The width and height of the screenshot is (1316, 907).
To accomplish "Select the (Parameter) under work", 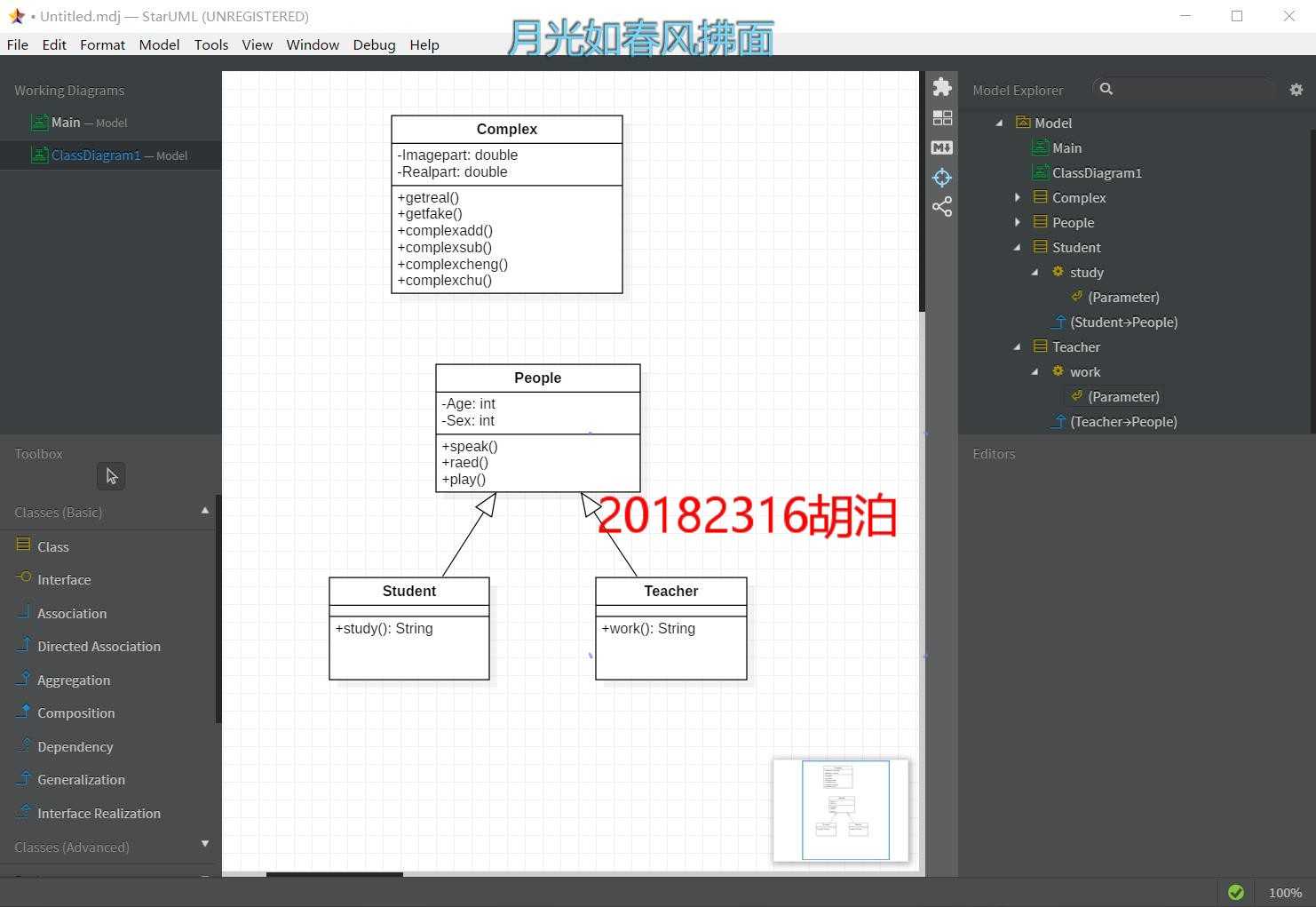I will pyautogui.click(x=1123, y=396).
